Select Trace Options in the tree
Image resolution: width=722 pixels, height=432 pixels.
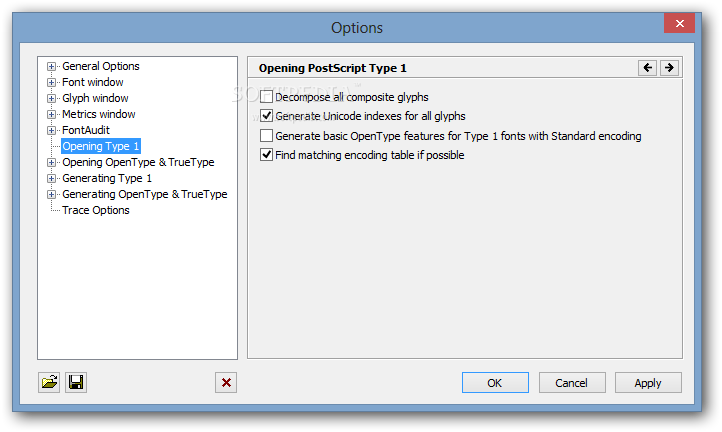coord(96,210)
